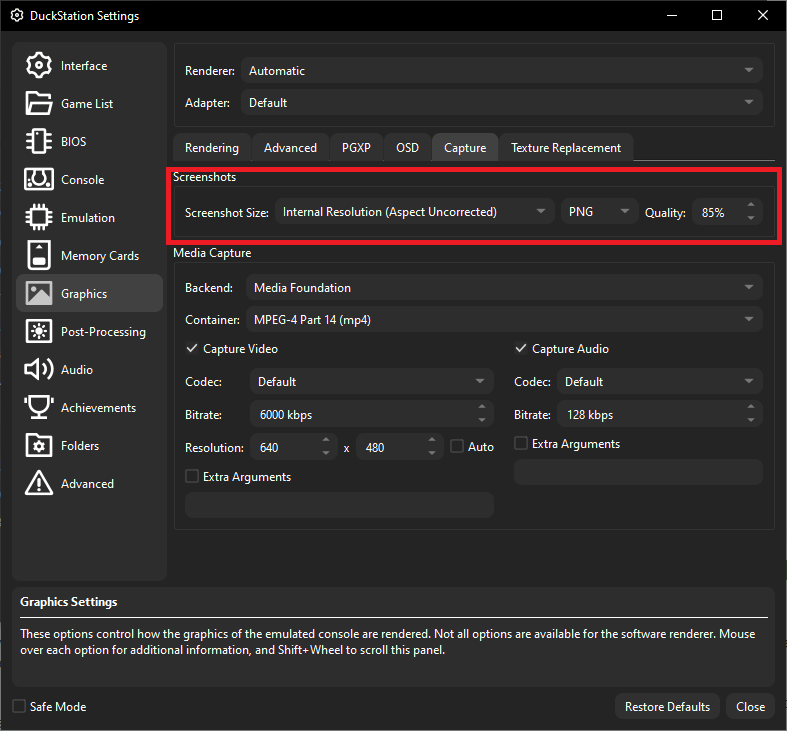Image resolution: width=787 pixels, height=731 pixels.
Task: Click the audio Bitrate 128 kbps field
Action: [x=660, y=414]
